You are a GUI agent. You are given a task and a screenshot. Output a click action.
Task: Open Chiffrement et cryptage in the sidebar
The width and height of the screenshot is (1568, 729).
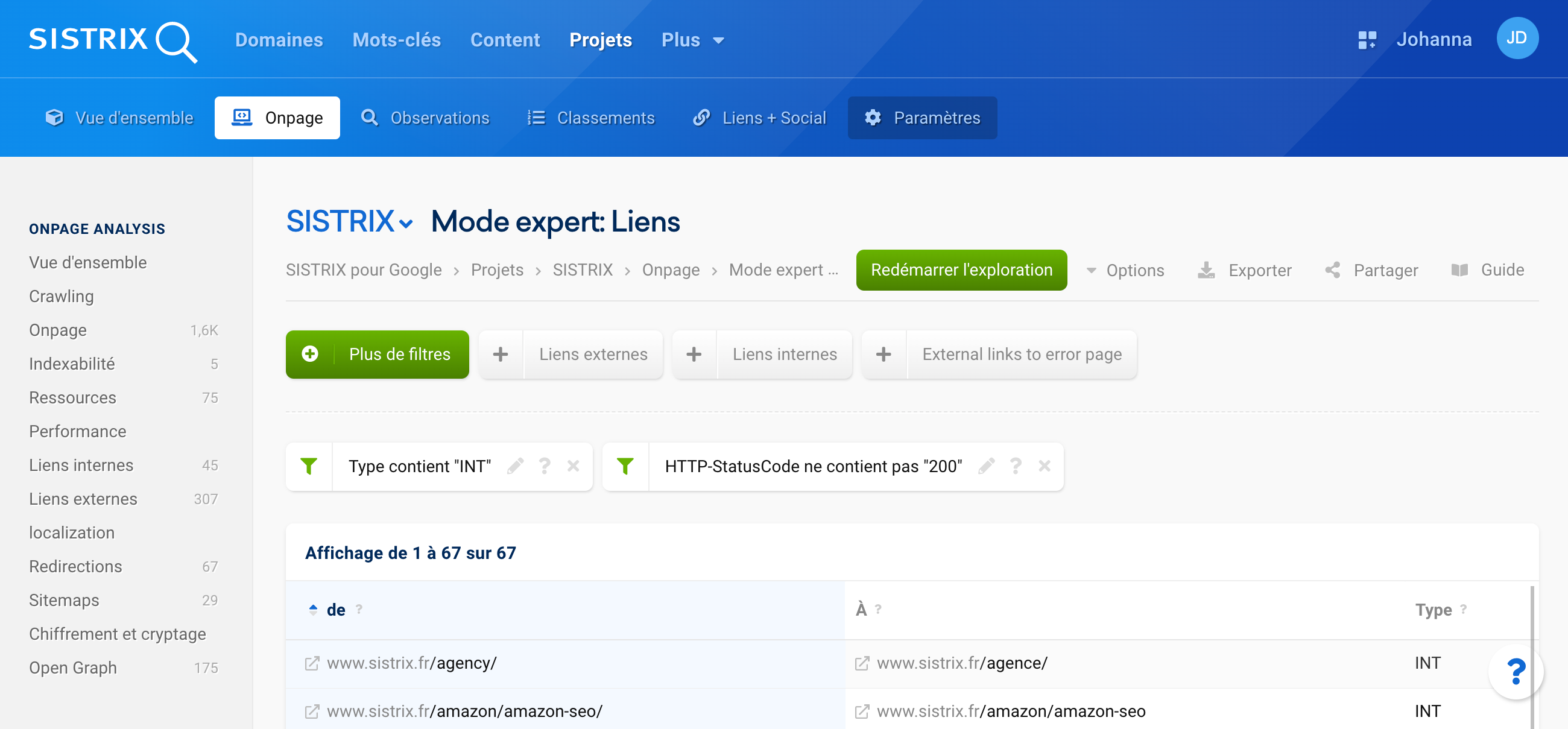pyautogui.click(x=118, y=634)
